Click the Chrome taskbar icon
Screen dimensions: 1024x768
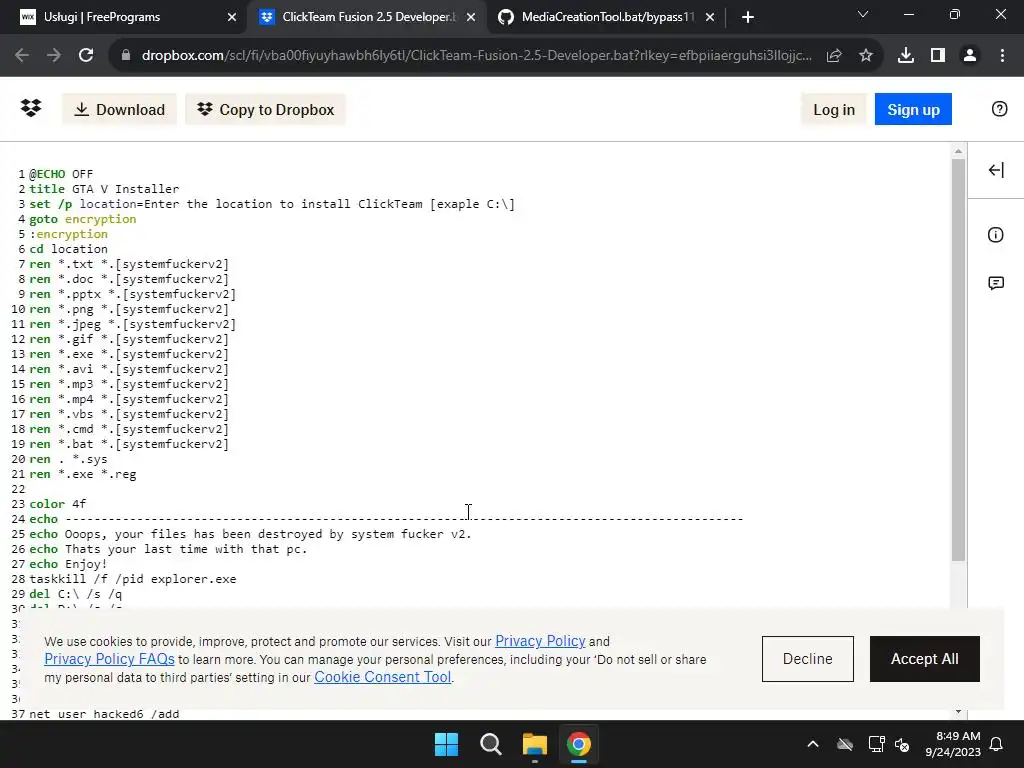pyautogui.click(x=578, y=744)
